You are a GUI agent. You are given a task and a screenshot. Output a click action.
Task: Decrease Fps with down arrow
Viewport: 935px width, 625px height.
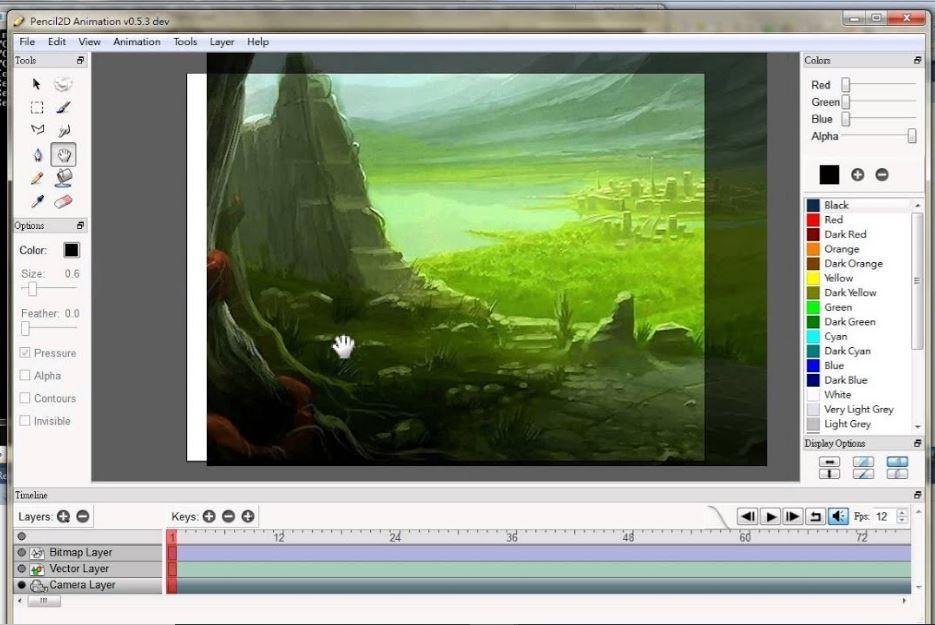coord(902,521)
